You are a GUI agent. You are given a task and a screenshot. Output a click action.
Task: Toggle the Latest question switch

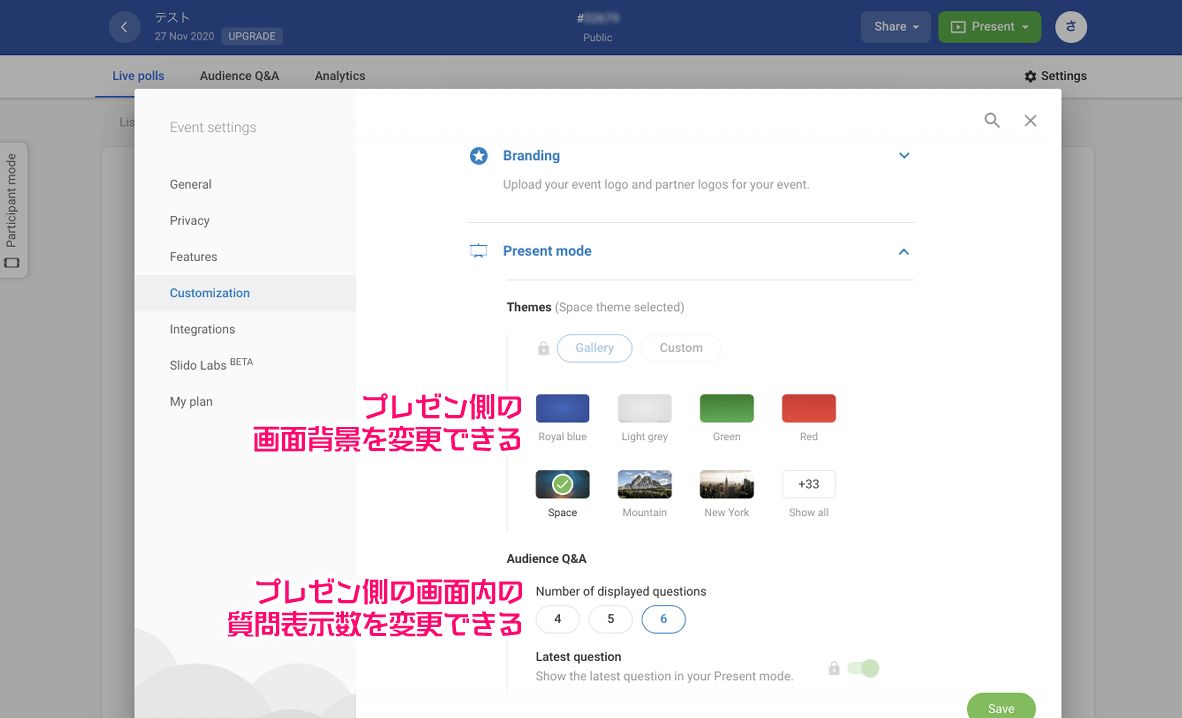click(863, 668)
